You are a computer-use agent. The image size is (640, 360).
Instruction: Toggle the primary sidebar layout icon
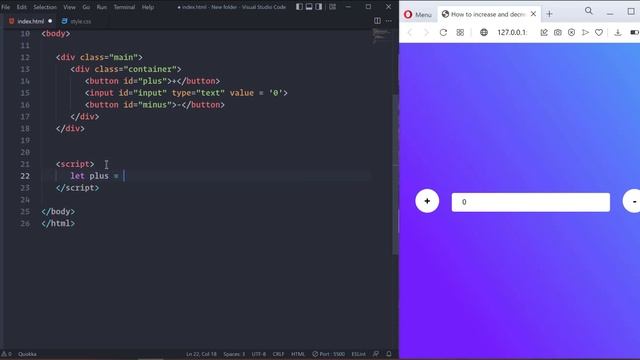299,7
